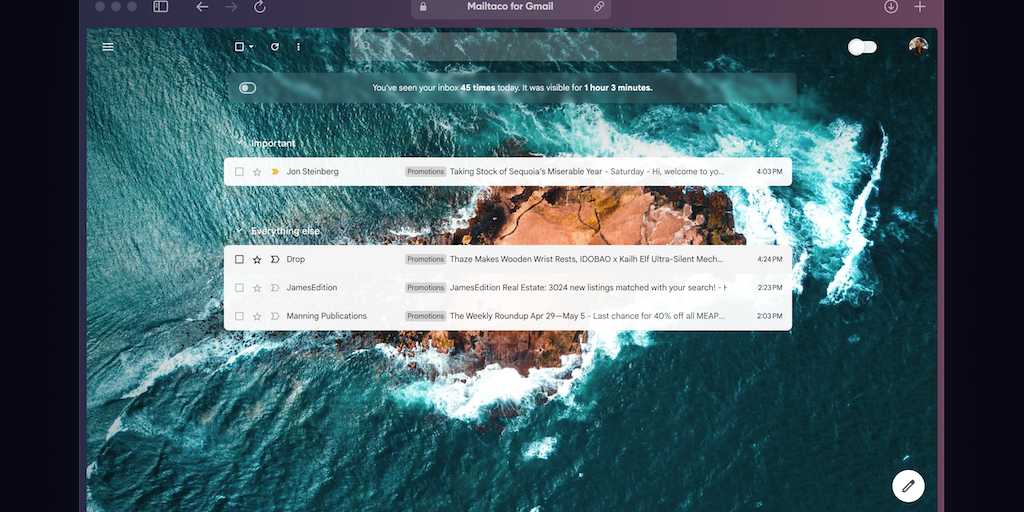This screenshot has height=512, width=1024.
Task: Go forward with browser forward arrow
Action: [231, 7]
